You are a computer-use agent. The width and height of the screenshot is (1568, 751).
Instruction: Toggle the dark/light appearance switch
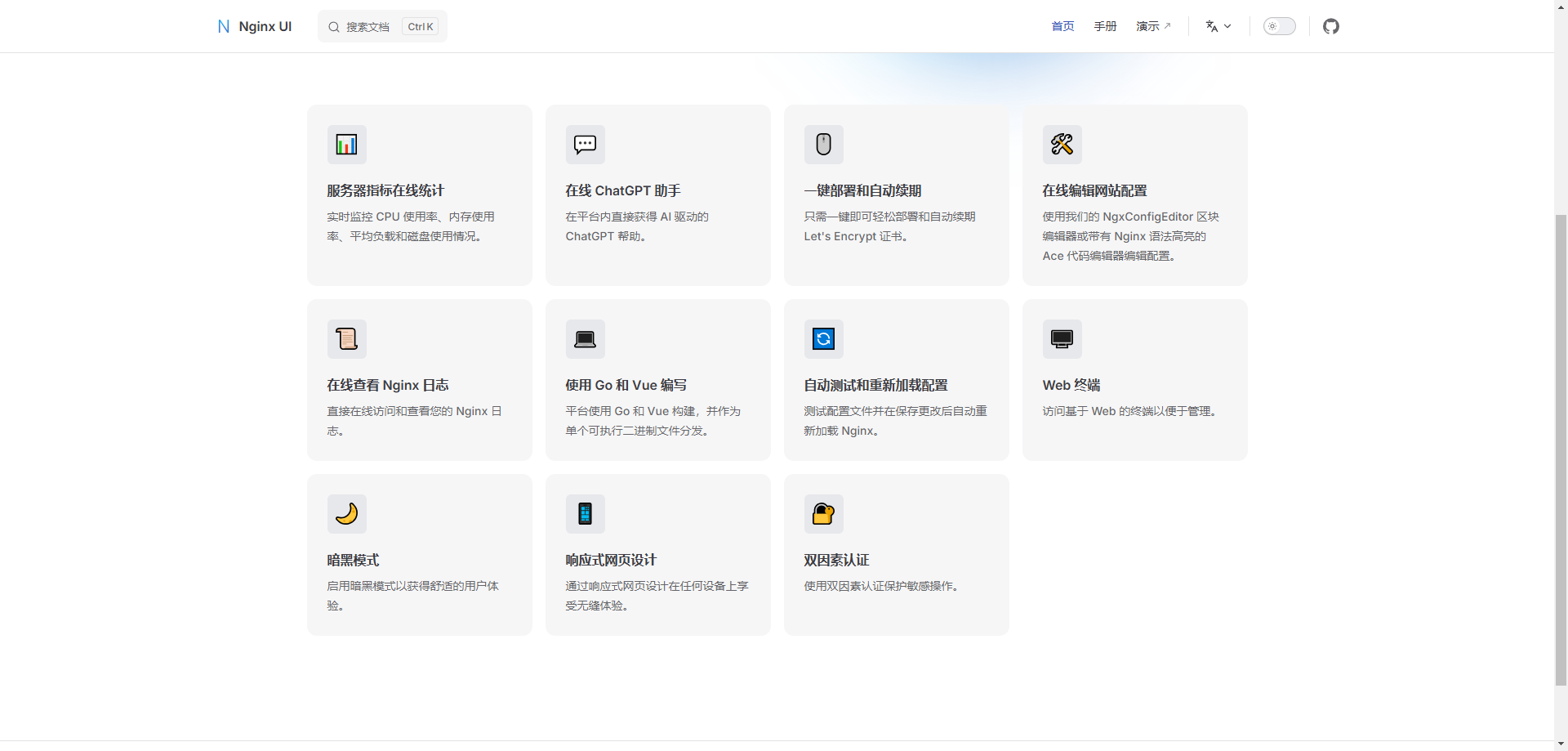[1279, 26]
